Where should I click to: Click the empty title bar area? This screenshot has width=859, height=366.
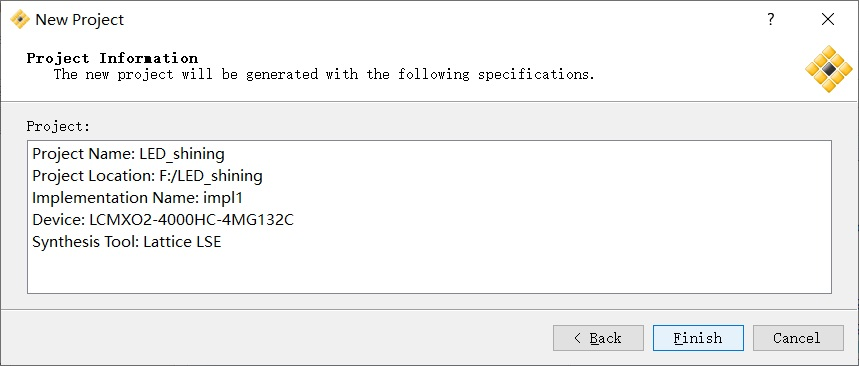(x=438, y=20)
